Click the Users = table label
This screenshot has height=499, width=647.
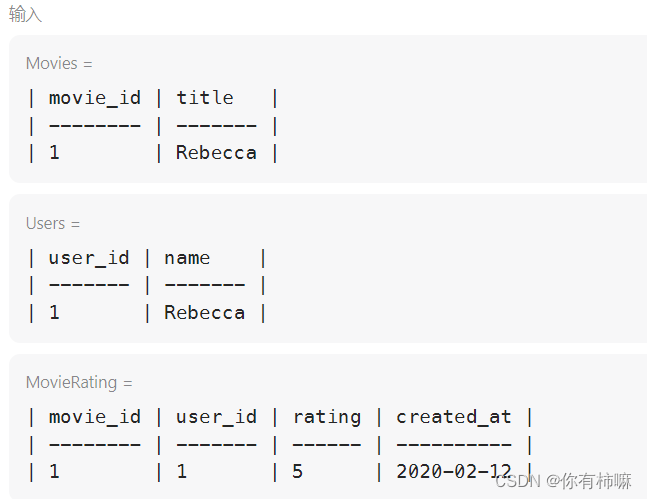[x=53, y=223]
